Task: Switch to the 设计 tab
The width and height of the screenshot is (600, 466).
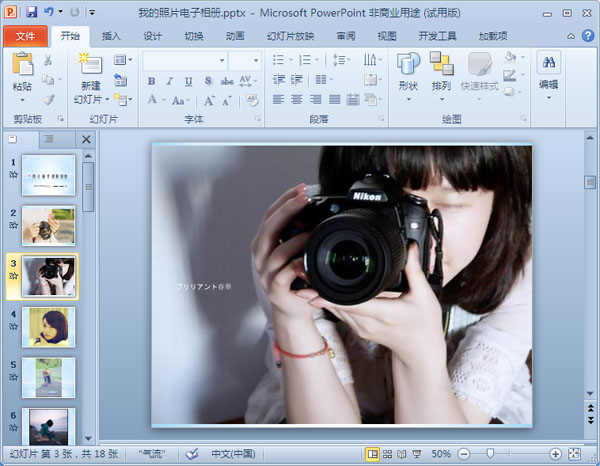Action: [x=152, y=36]
